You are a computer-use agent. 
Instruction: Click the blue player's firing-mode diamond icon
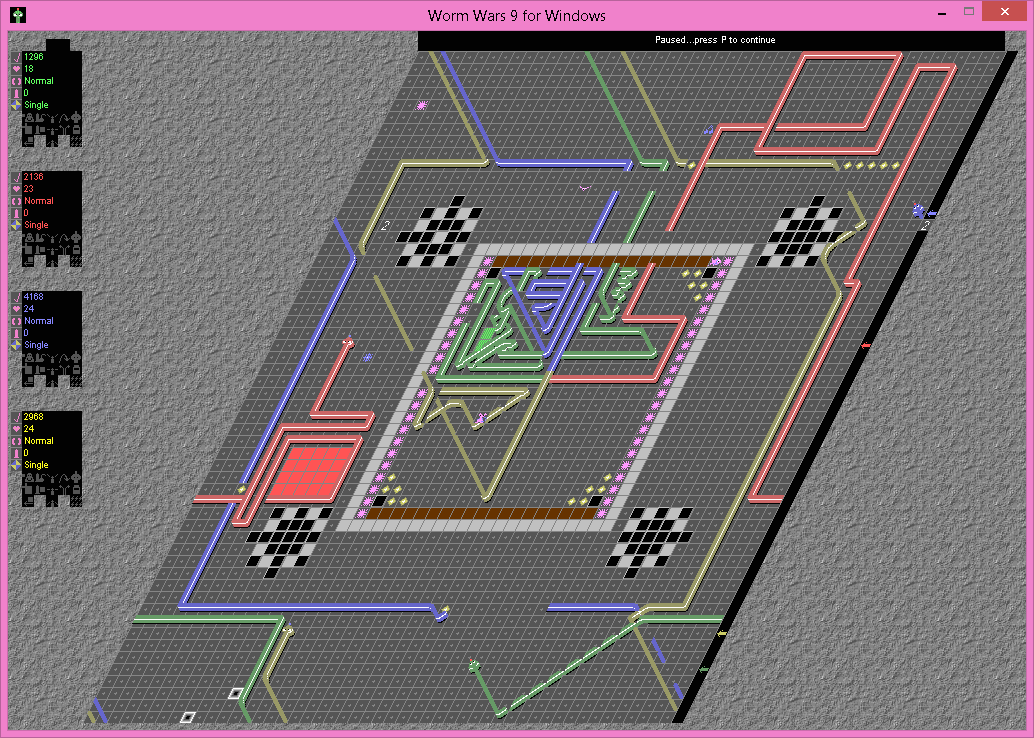tap(16, 345)
